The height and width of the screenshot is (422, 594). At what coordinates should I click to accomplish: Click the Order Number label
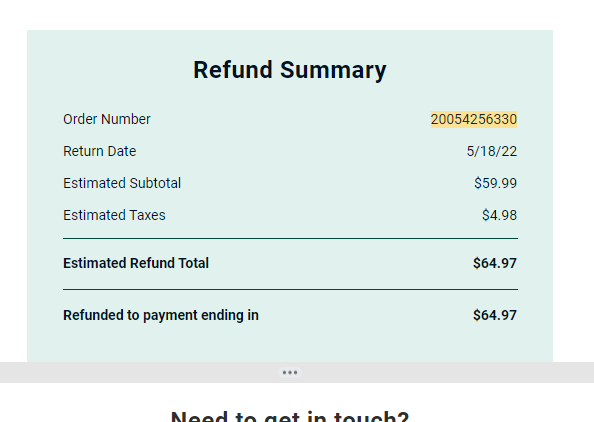point(107,119)
